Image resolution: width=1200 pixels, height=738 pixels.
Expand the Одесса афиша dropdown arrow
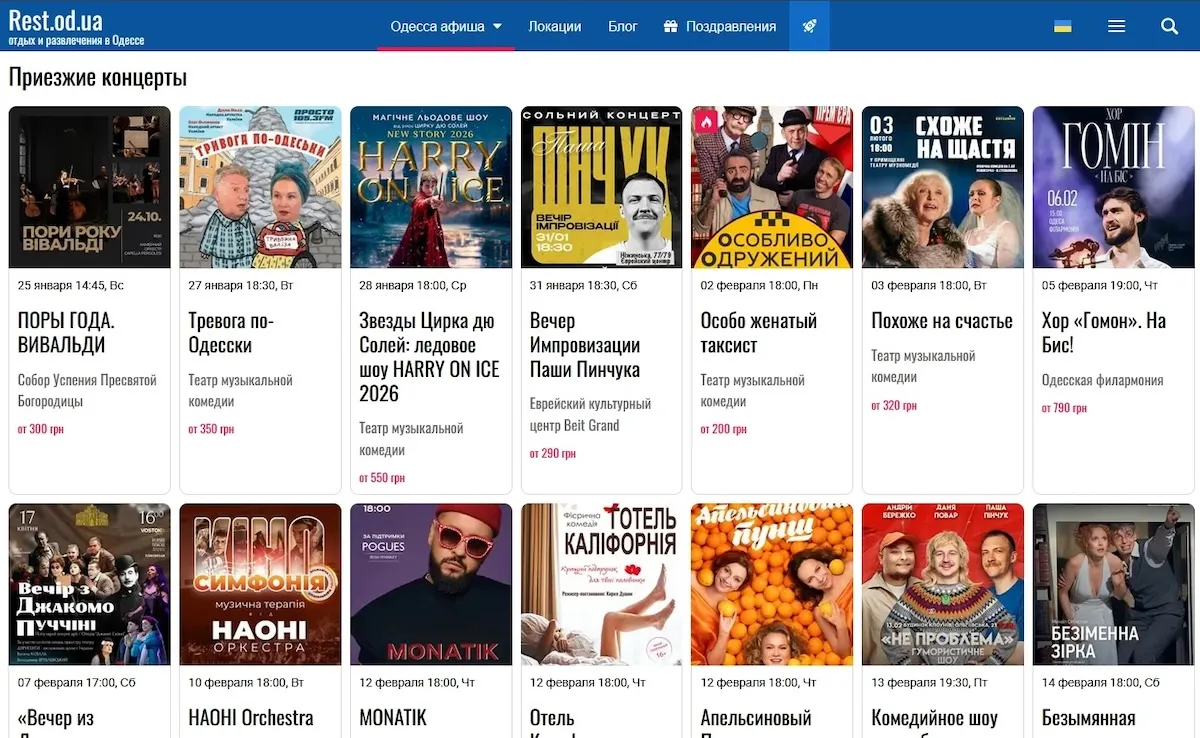pos(498,27)
